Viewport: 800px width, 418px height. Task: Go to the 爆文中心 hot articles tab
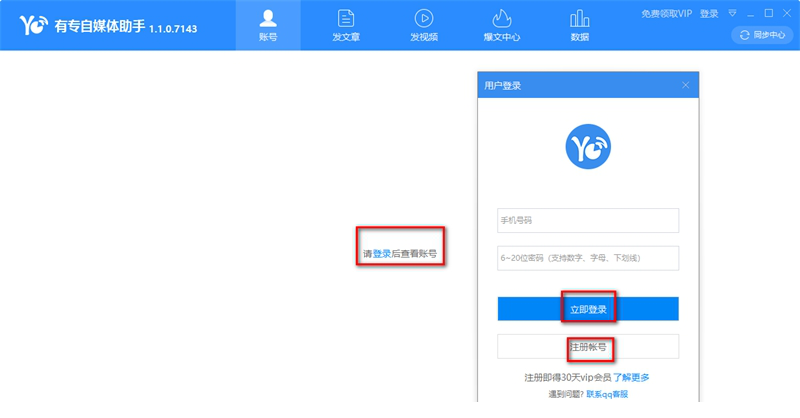tap(502, 26)
